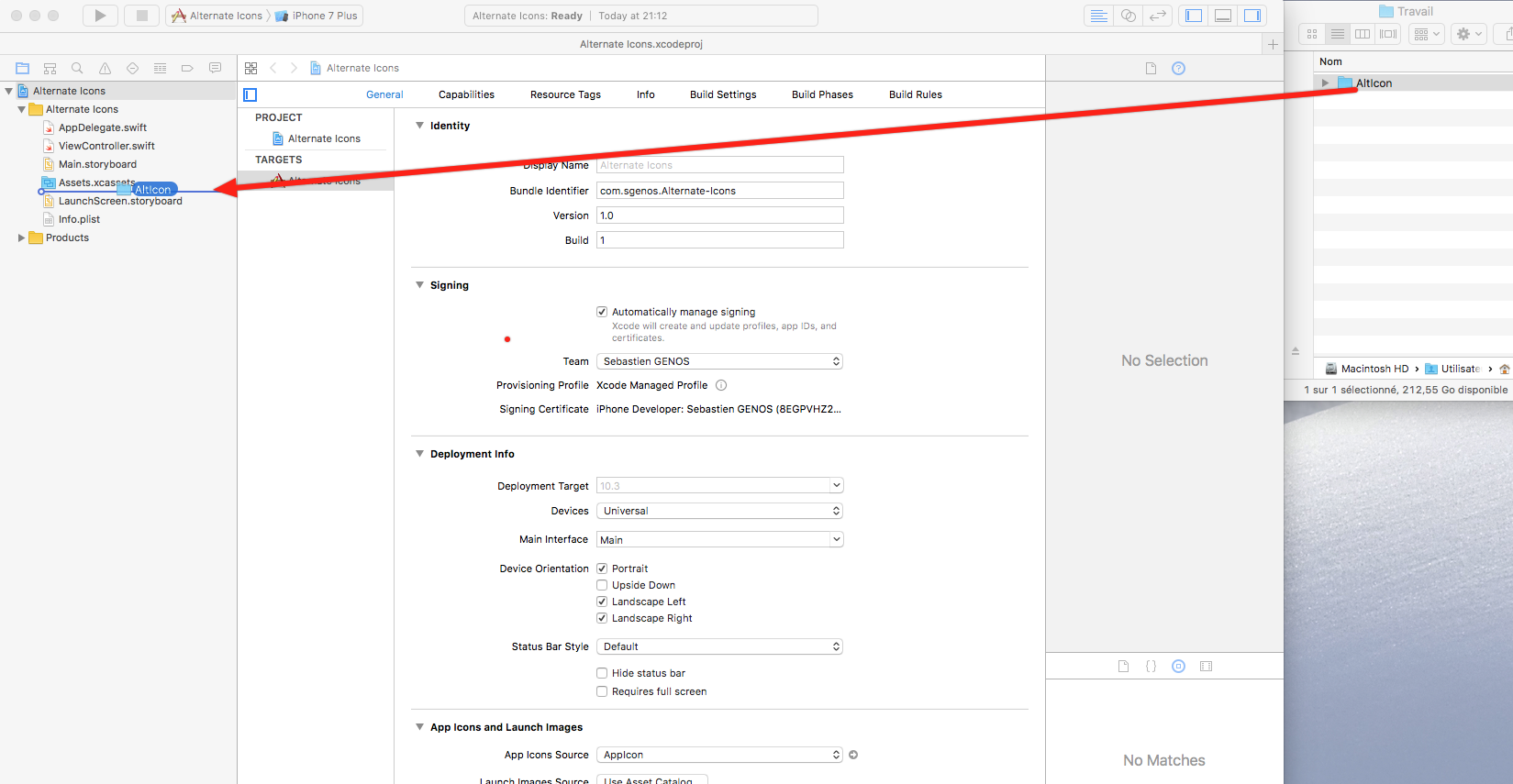Open the Capabilities tab
This screenshot has width=1513, height=784.
[466, 94]
